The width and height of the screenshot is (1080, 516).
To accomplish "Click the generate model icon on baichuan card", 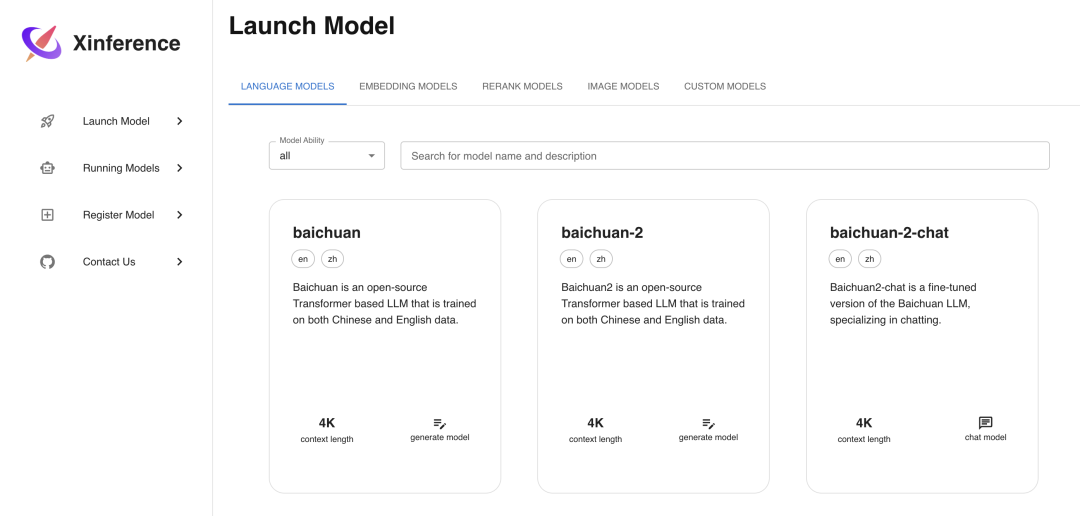I will click(x=440, y=424).
